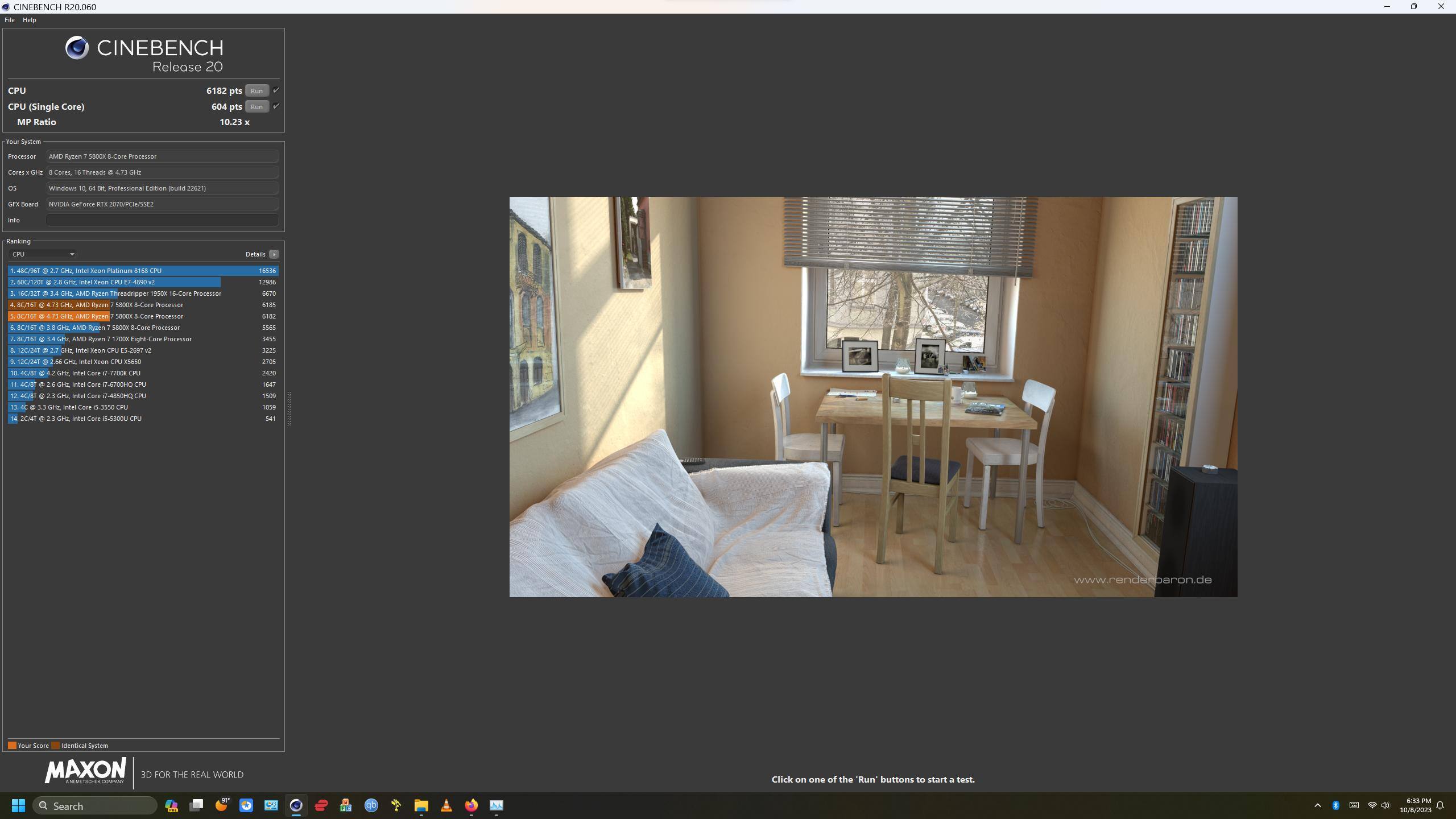Open Cinebench icon in taskbar

[296, 805]
